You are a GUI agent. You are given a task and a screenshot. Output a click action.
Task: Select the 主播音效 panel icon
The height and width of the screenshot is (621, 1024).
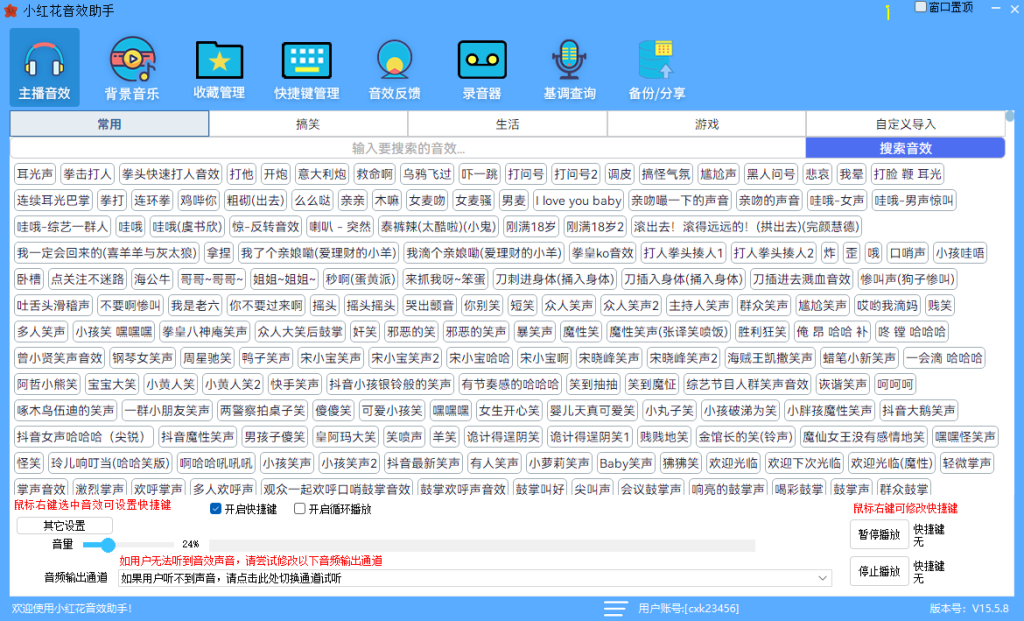(x=44, y=65)
